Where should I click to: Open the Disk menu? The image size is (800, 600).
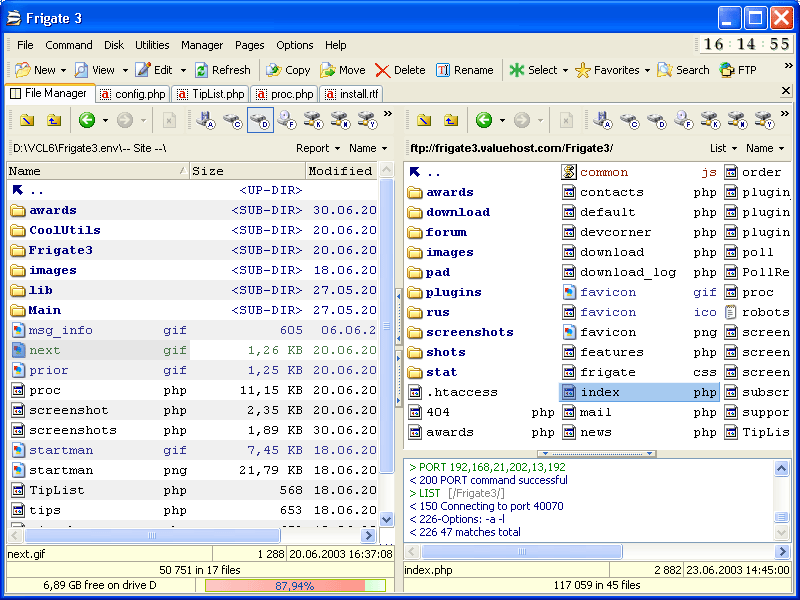(x=114, y=45)
